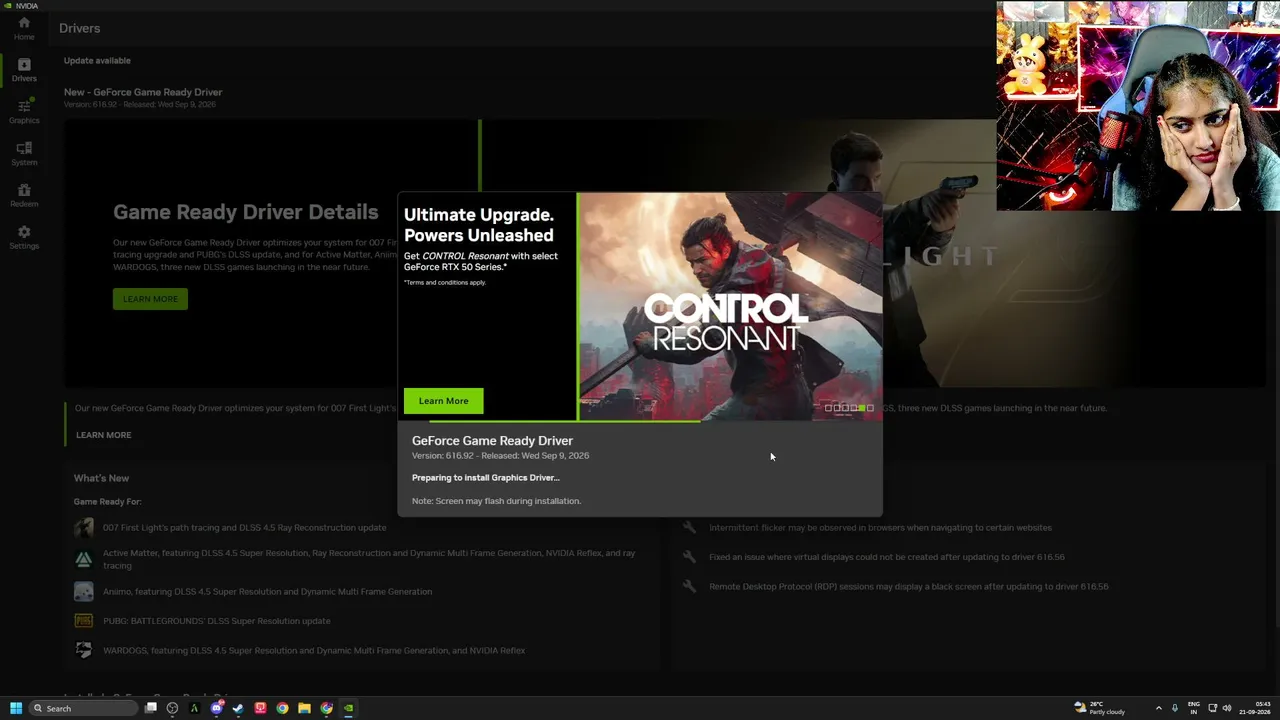
Task: Open the volume control in system tray
Action: [x=1227, y=708]
